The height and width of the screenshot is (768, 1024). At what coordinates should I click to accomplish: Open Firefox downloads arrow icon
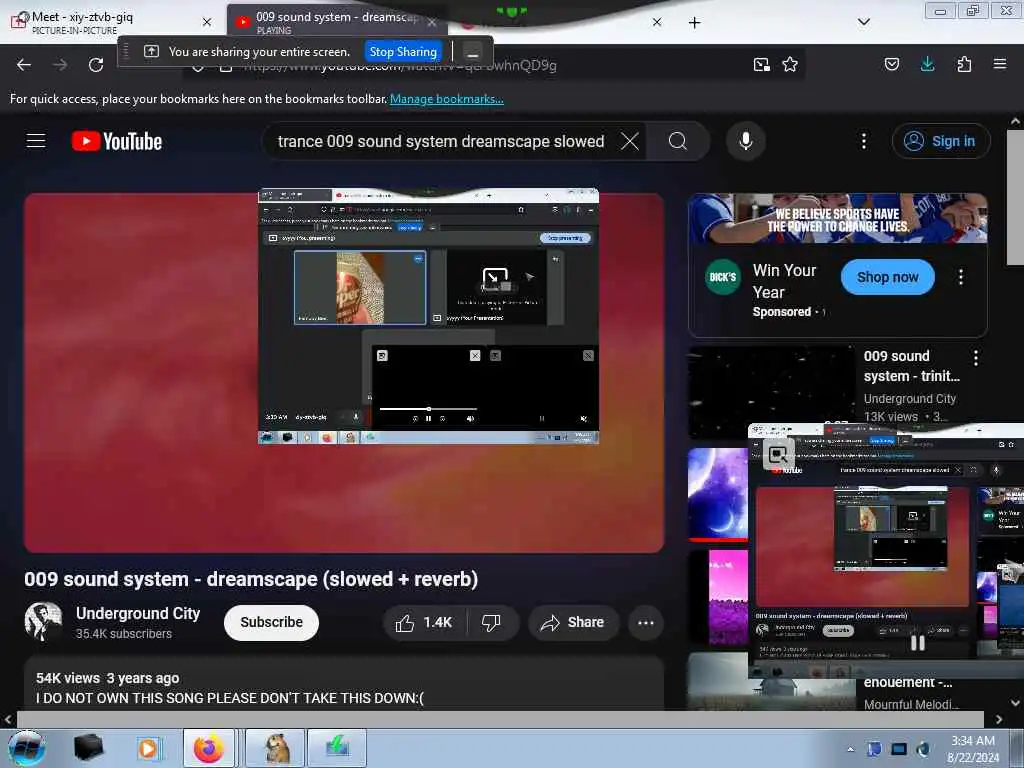927,64
